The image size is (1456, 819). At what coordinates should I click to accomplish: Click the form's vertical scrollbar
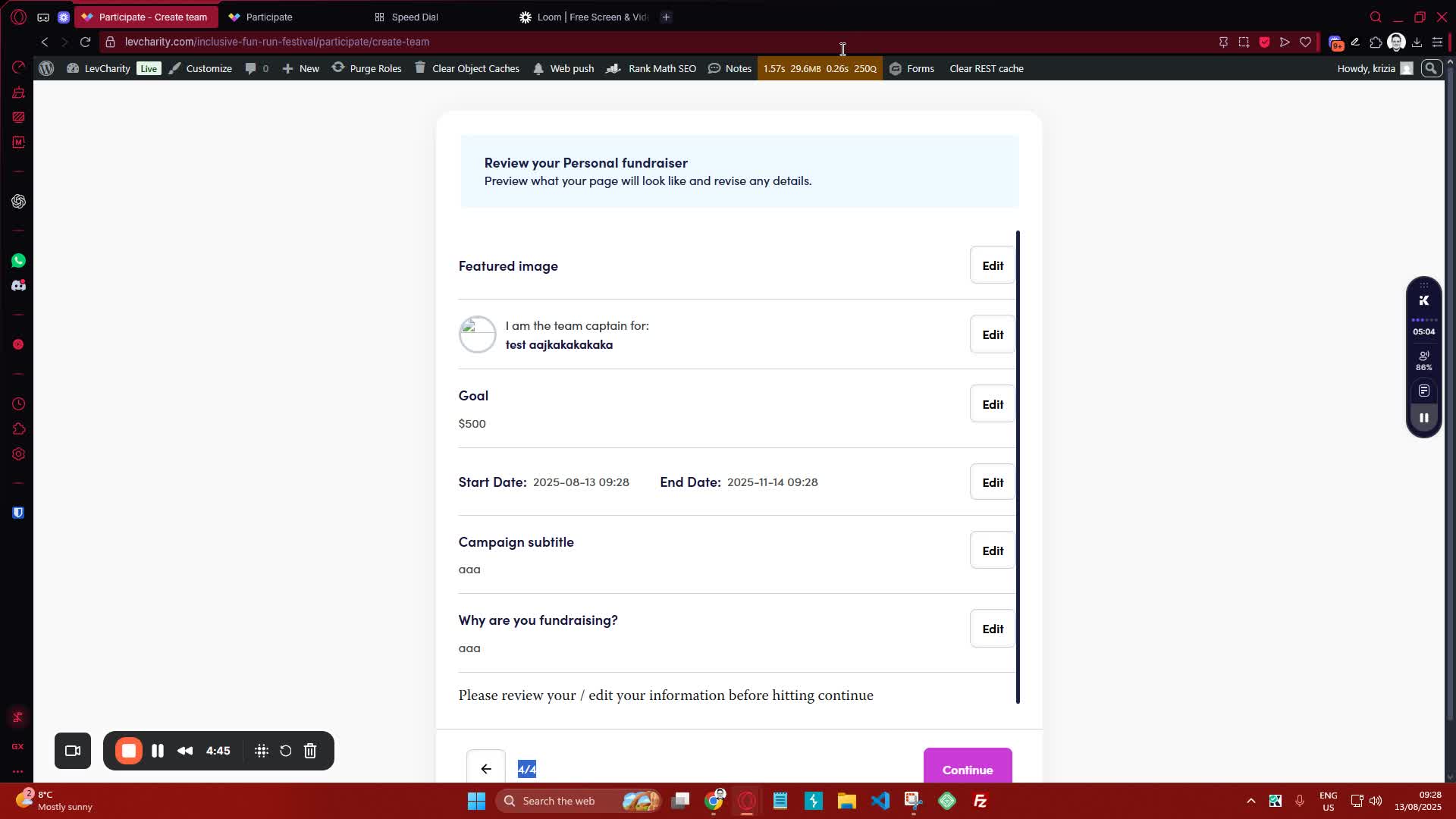[1018, 467]
